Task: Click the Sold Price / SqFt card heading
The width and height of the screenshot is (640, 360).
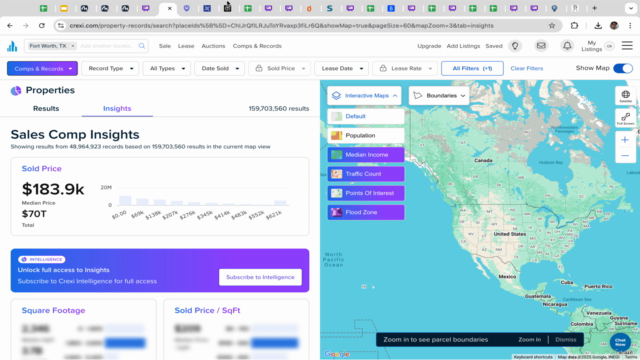Action: coord(207,311)
